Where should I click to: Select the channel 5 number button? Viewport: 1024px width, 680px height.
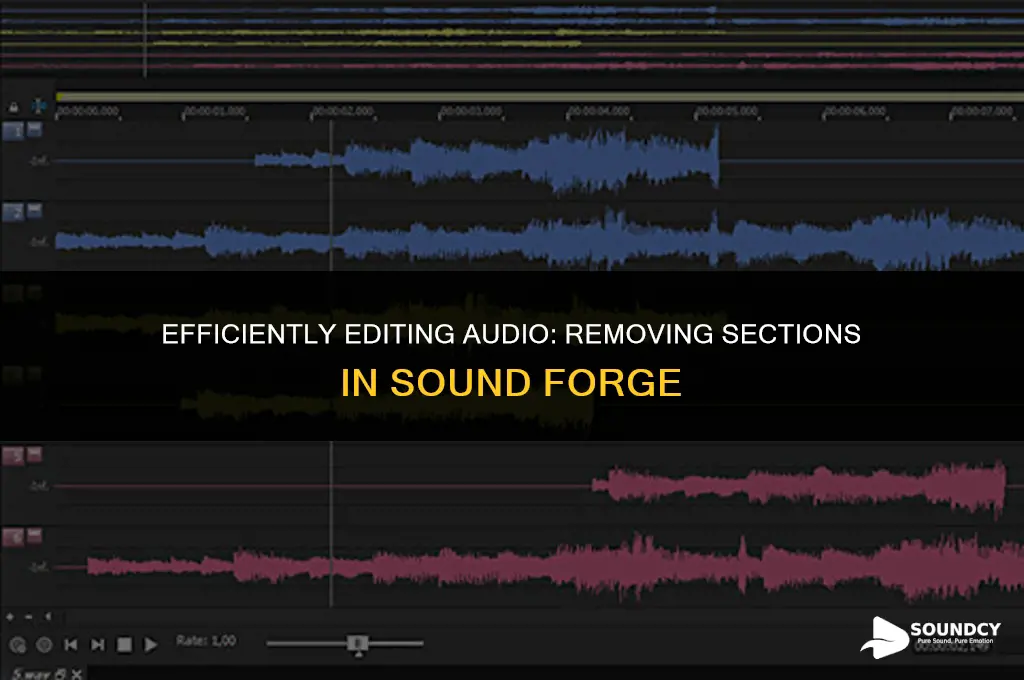point(14,455)
